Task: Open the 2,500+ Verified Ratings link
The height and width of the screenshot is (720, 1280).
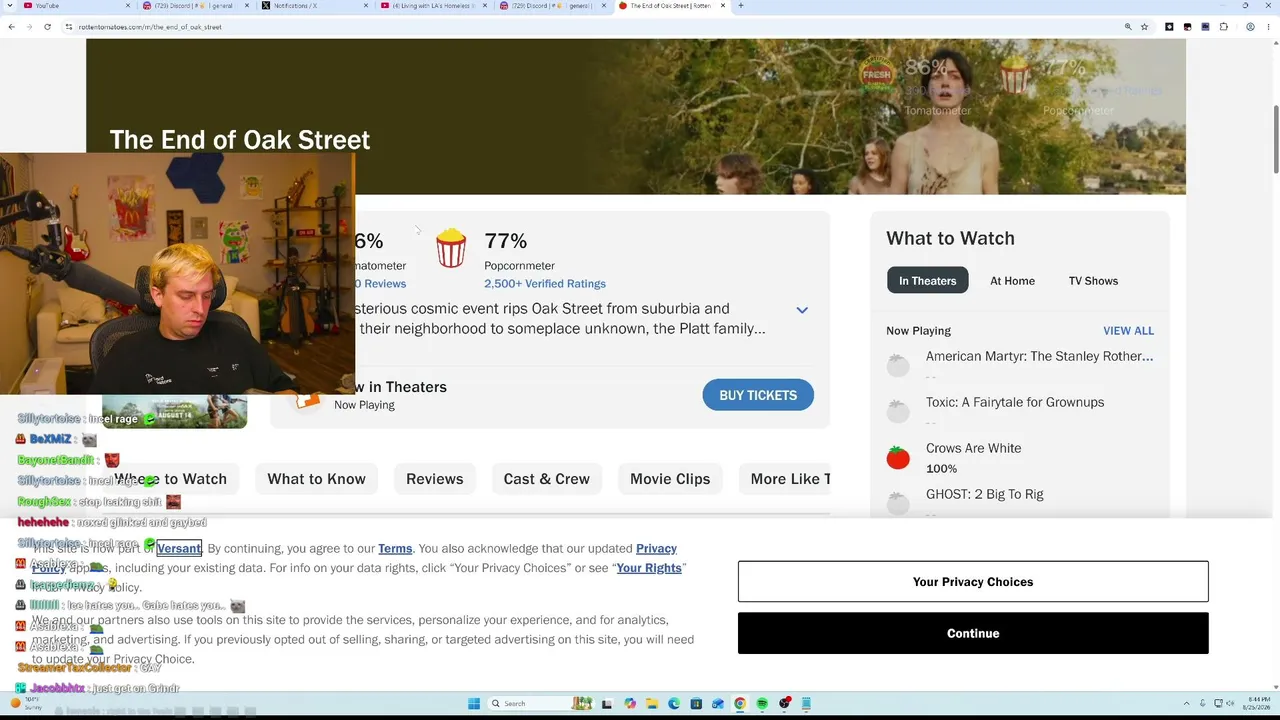Action: click(x=545, y=284)
